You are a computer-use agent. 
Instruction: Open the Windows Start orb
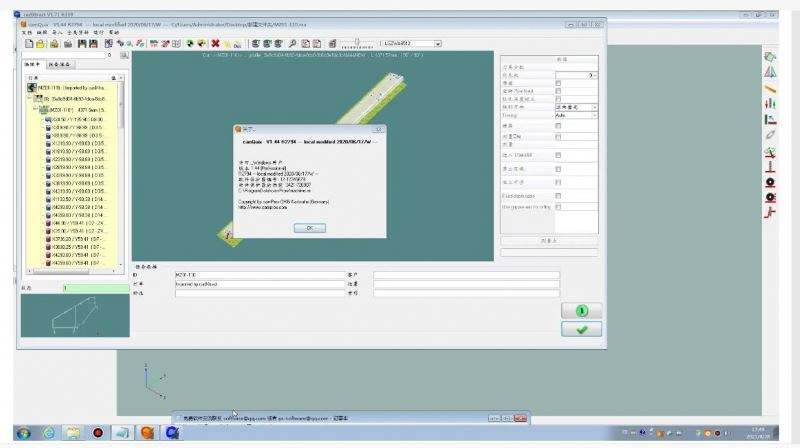point(23,433)
